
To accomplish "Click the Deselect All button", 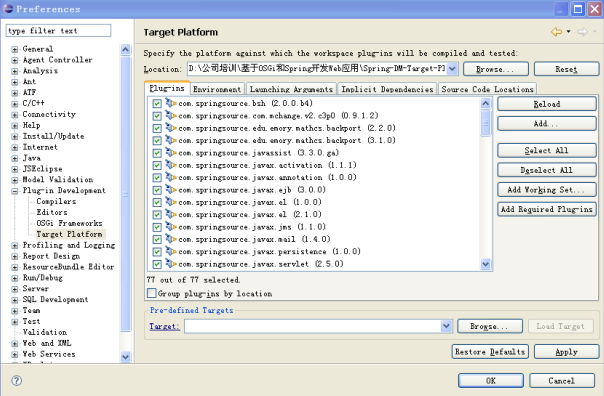I will 547,170.
